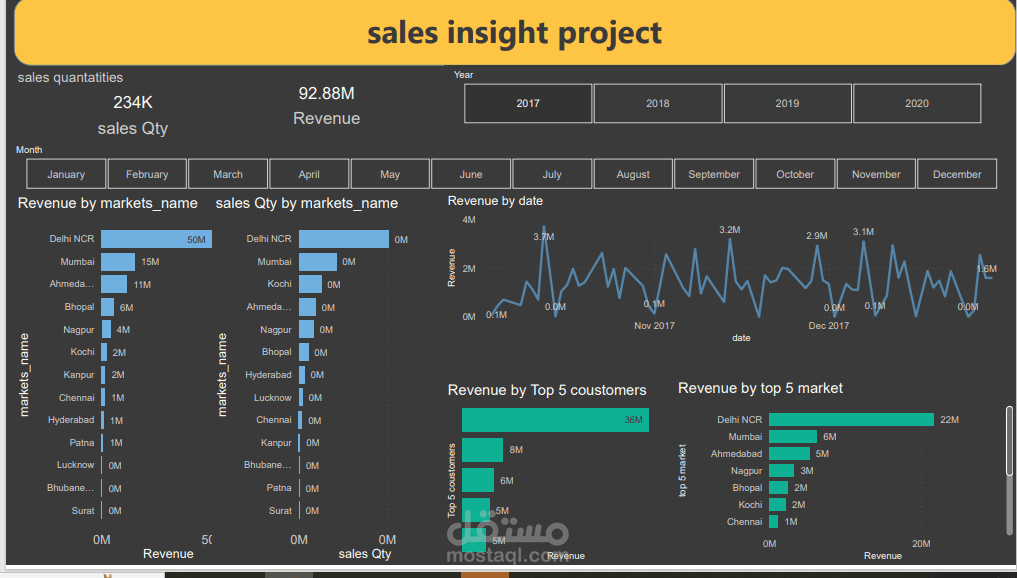Select October in the Month slicer
Viewport: 1017px width, 578px height.
point(795,173)
